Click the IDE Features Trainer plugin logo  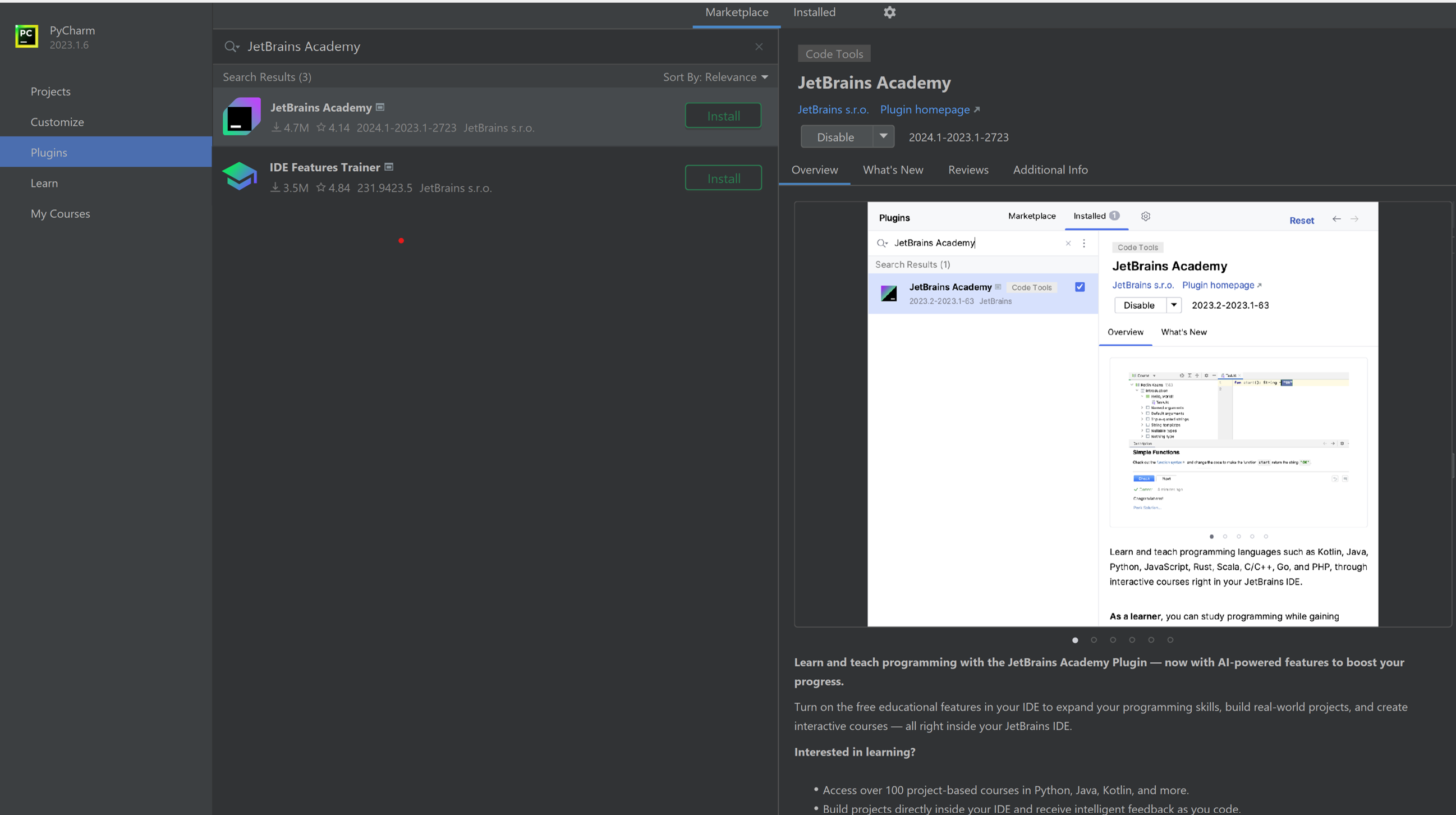pyautogui.click(x=240, y=176)
